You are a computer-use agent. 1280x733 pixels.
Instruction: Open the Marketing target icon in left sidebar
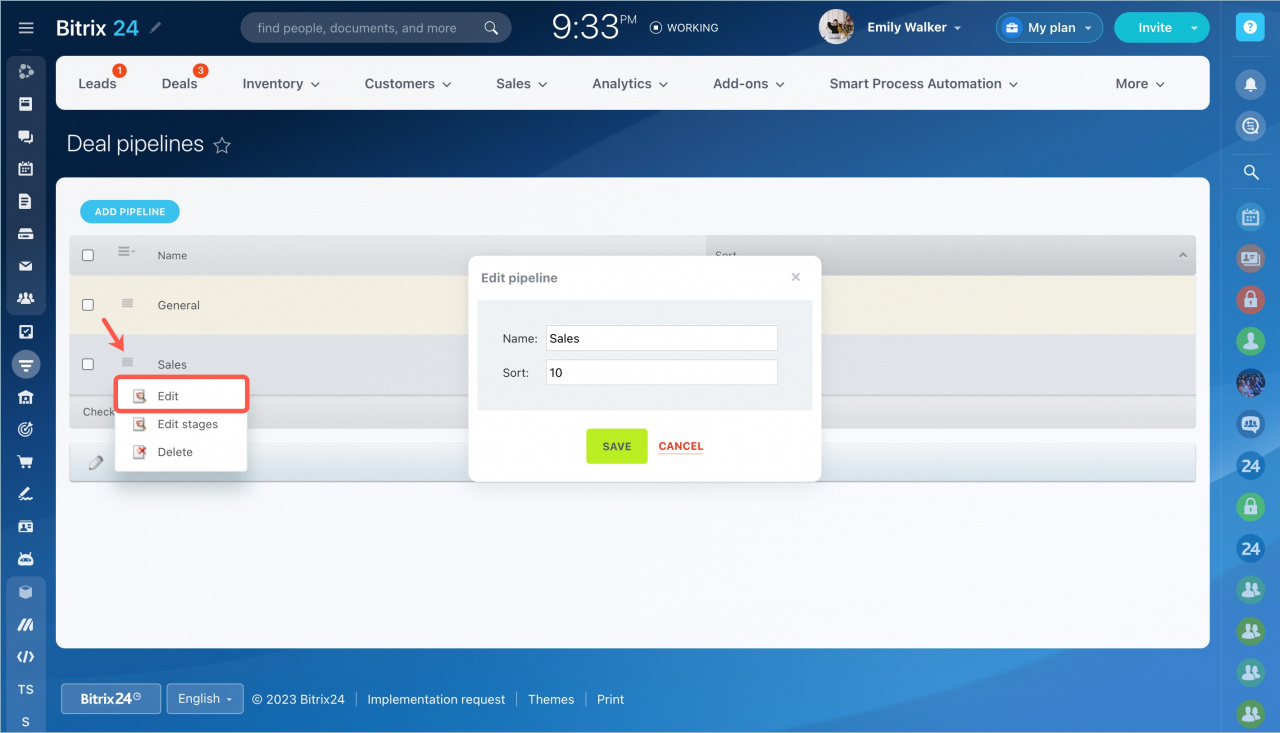click(x=26, y=429)
